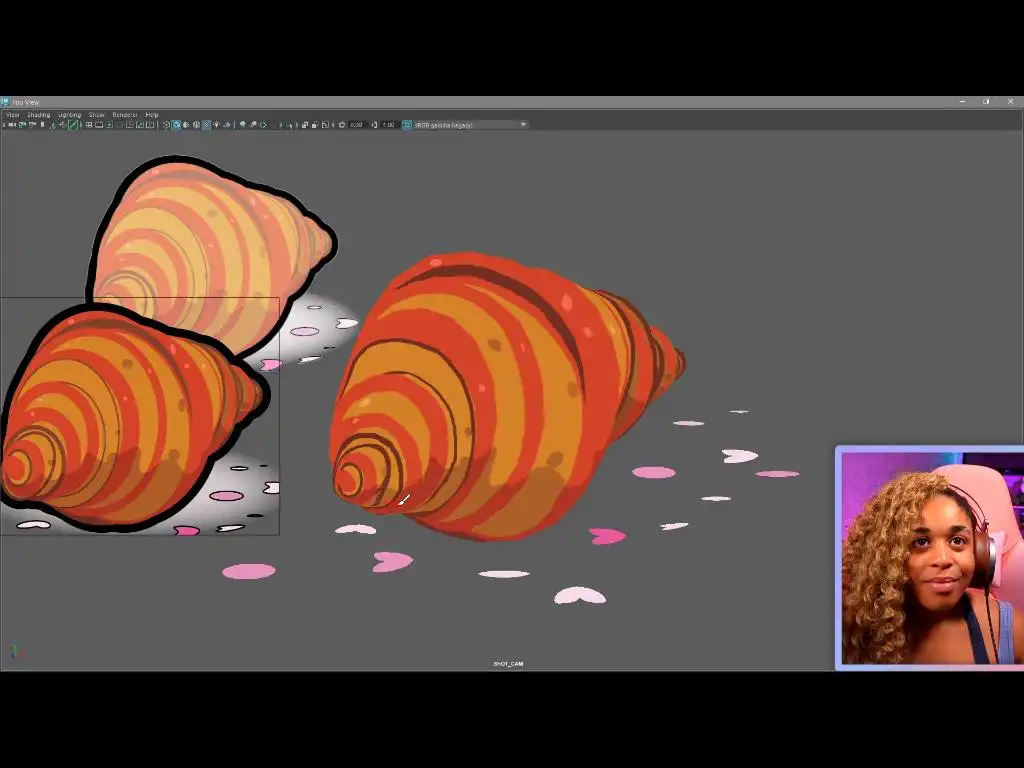The height and width of the screenshot is (768, 1024).
Task: Toggle the Motion Blur icon
Action: pos(253,124)
